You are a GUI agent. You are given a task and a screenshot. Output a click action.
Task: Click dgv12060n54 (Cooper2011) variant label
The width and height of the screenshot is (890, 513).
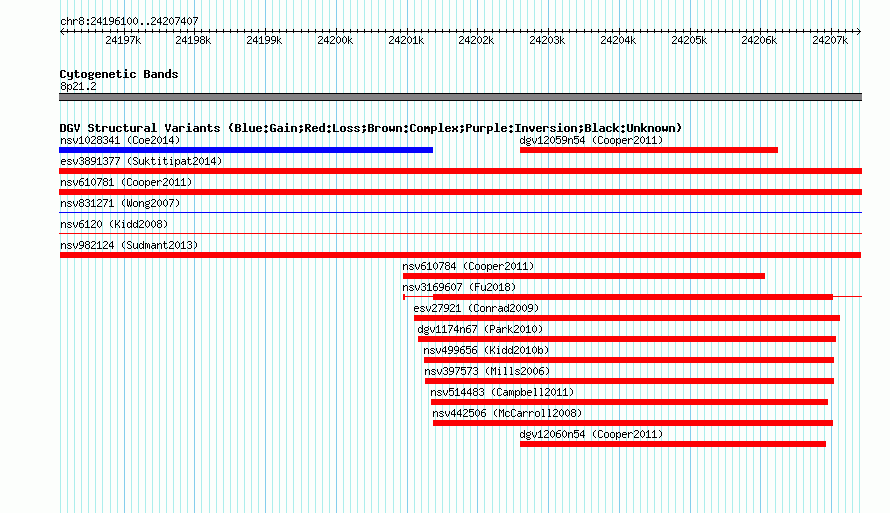click(591, 434)
